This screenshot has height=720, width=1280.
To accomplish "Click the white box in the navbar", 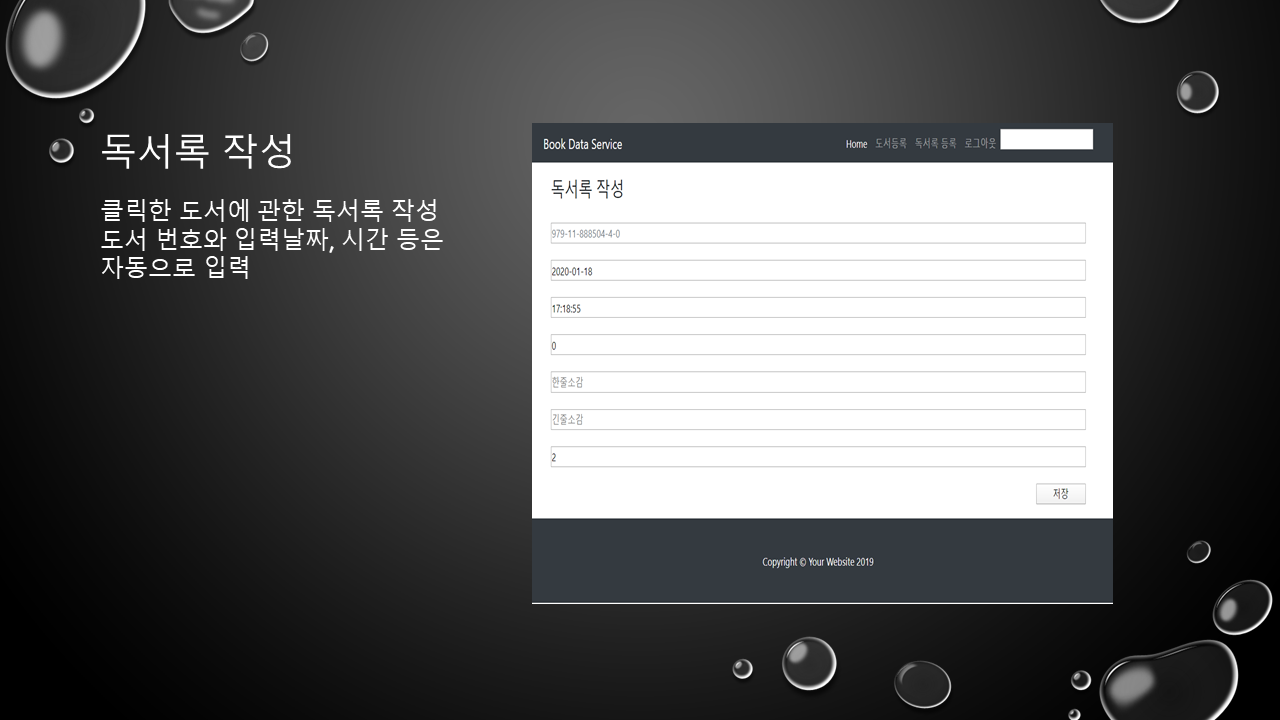I will click(x=1046, y=140).
